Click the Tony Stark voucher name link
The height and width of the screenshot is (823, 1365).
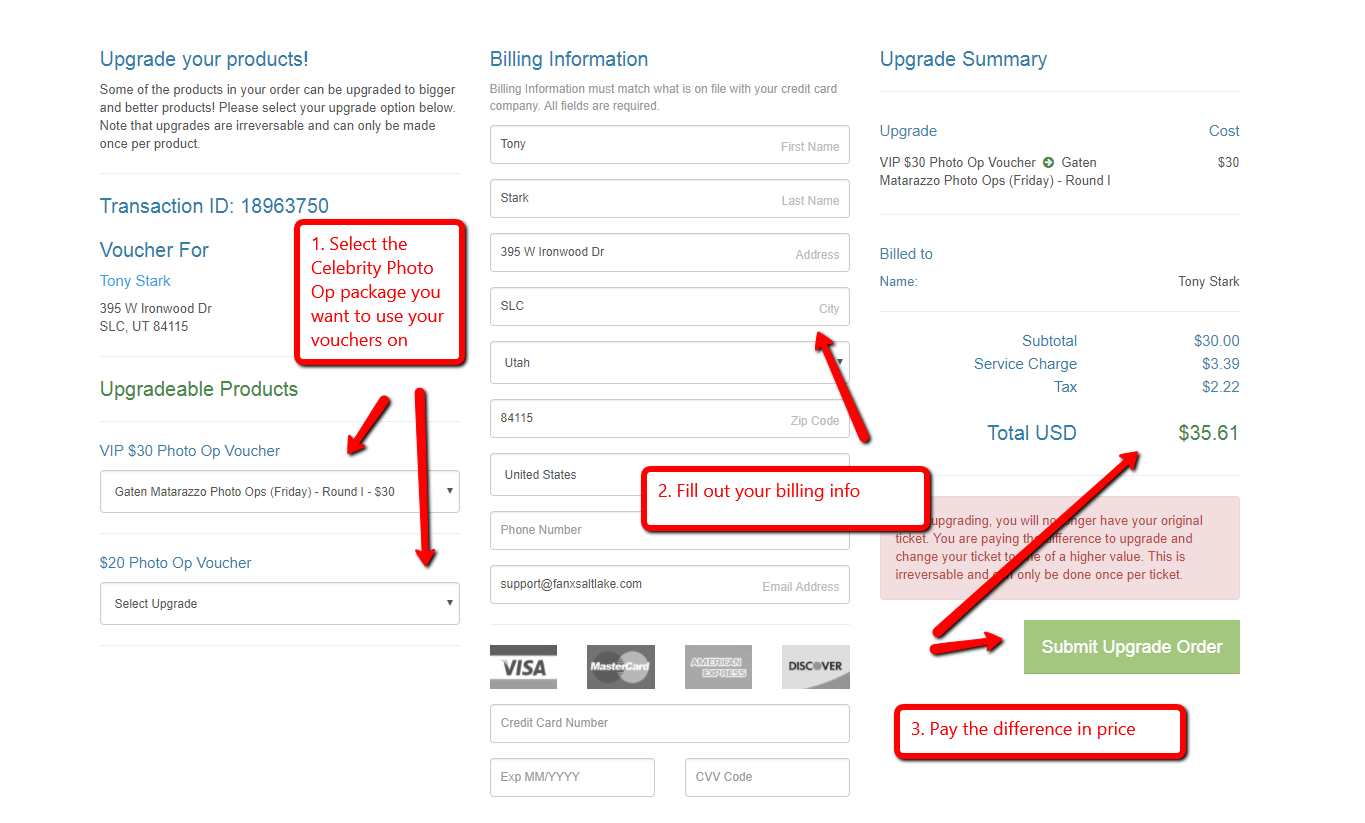(135, 281)
